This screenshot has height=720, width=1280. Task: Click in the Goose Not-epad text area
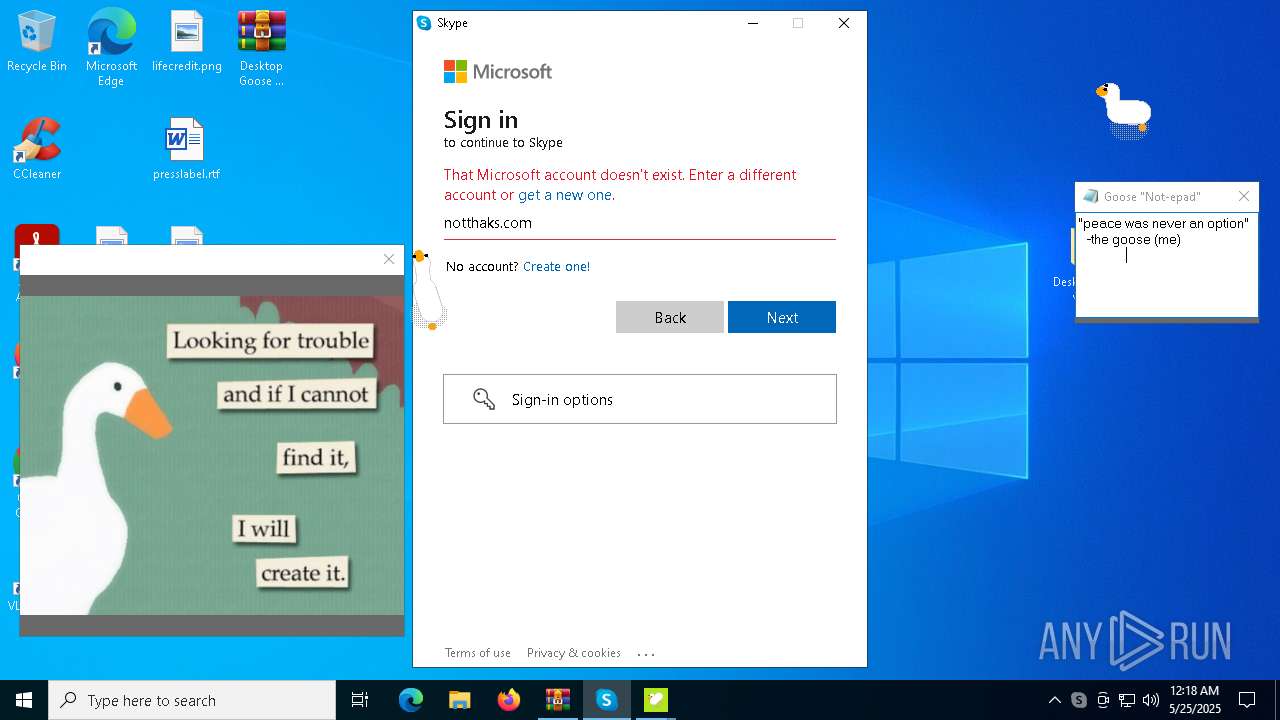coord(1167,265)
